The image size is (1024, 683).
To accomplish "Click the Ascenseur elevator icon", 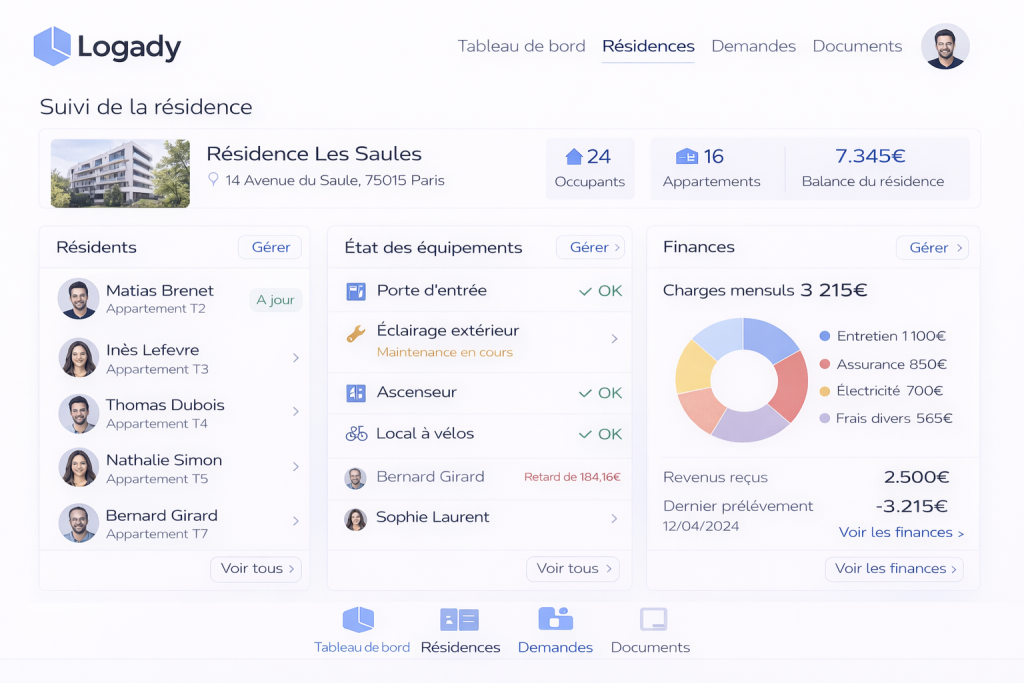I will pyautogui.click(x=356, y=393).
